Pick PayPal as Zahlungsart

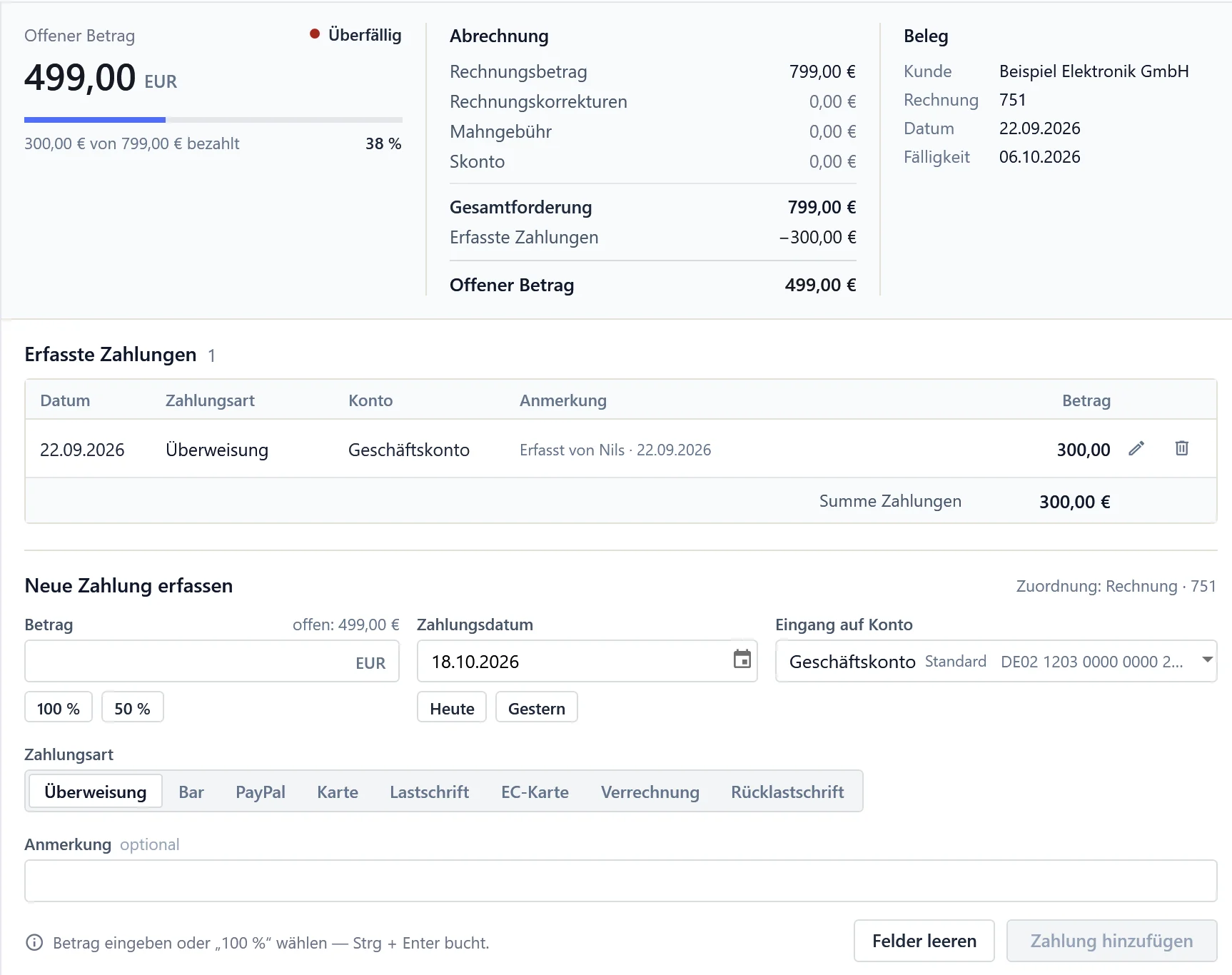point(261,792)
